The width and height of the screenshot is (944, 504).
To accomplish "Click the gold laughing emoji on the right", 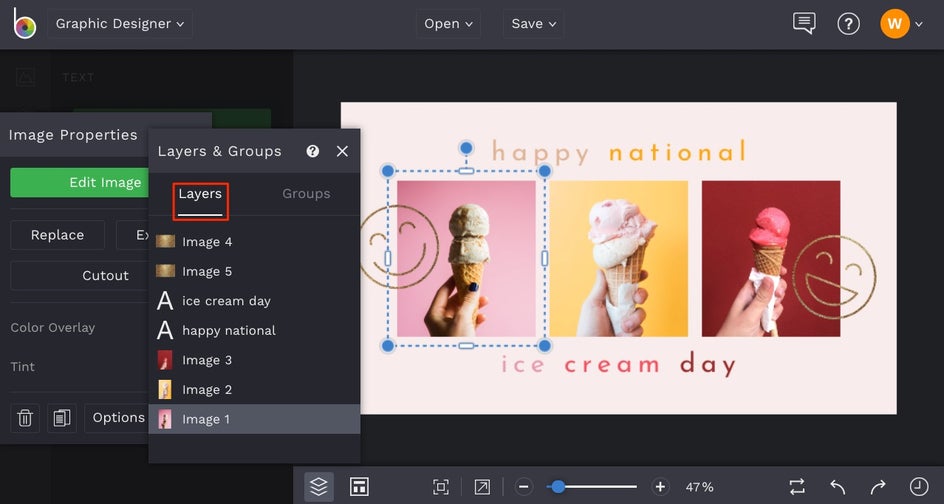I will [x=834, y=277].
